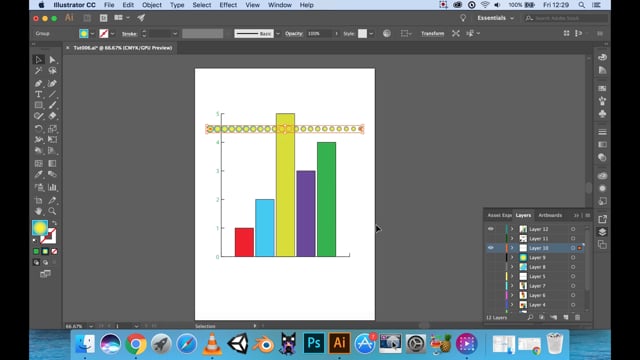The image size is (640, 360).
Task: Show Layer 11 via visibility column
Action: [491, 238]
